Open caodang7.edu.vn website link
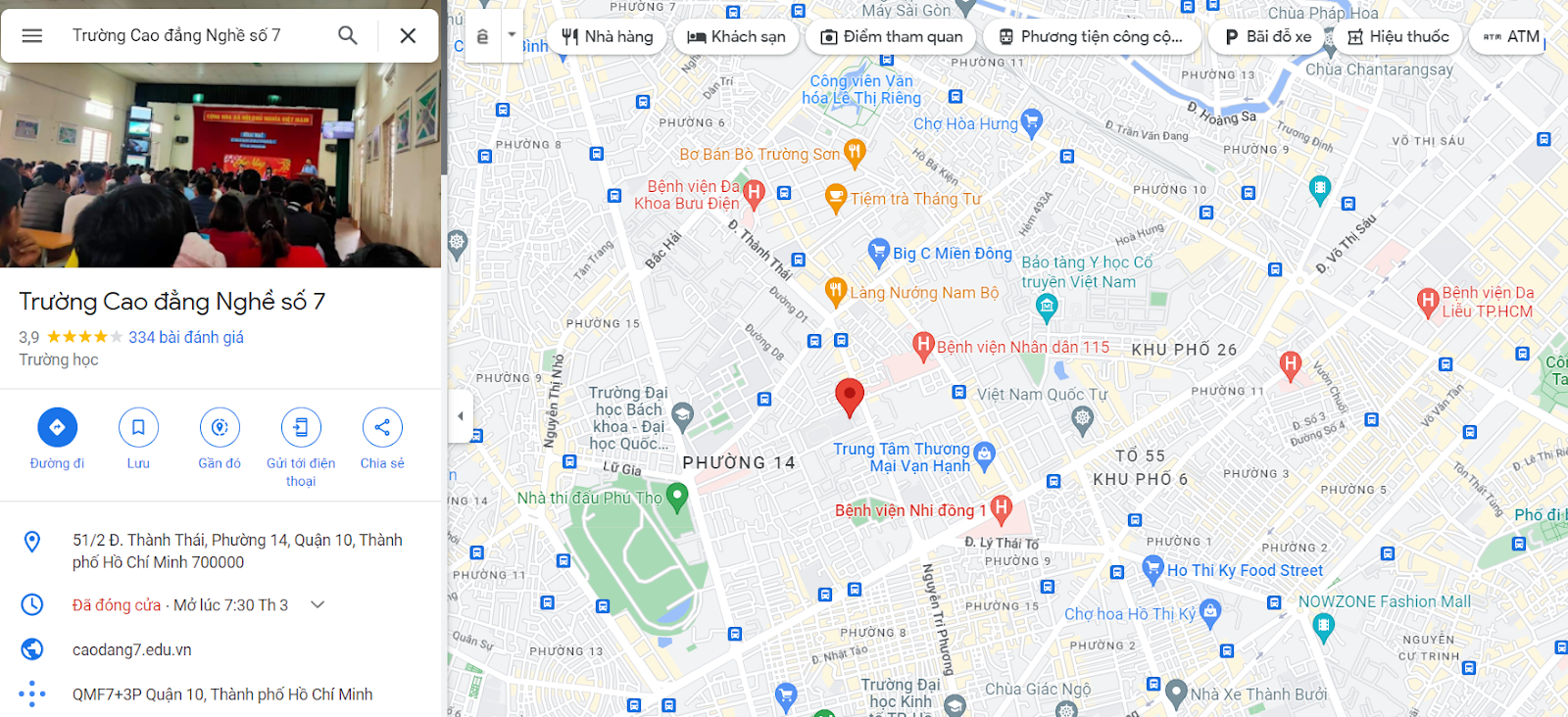Image resolution: width=1568 pixels, height=717 pixels. pyautogui.click(x=132, y=649)
